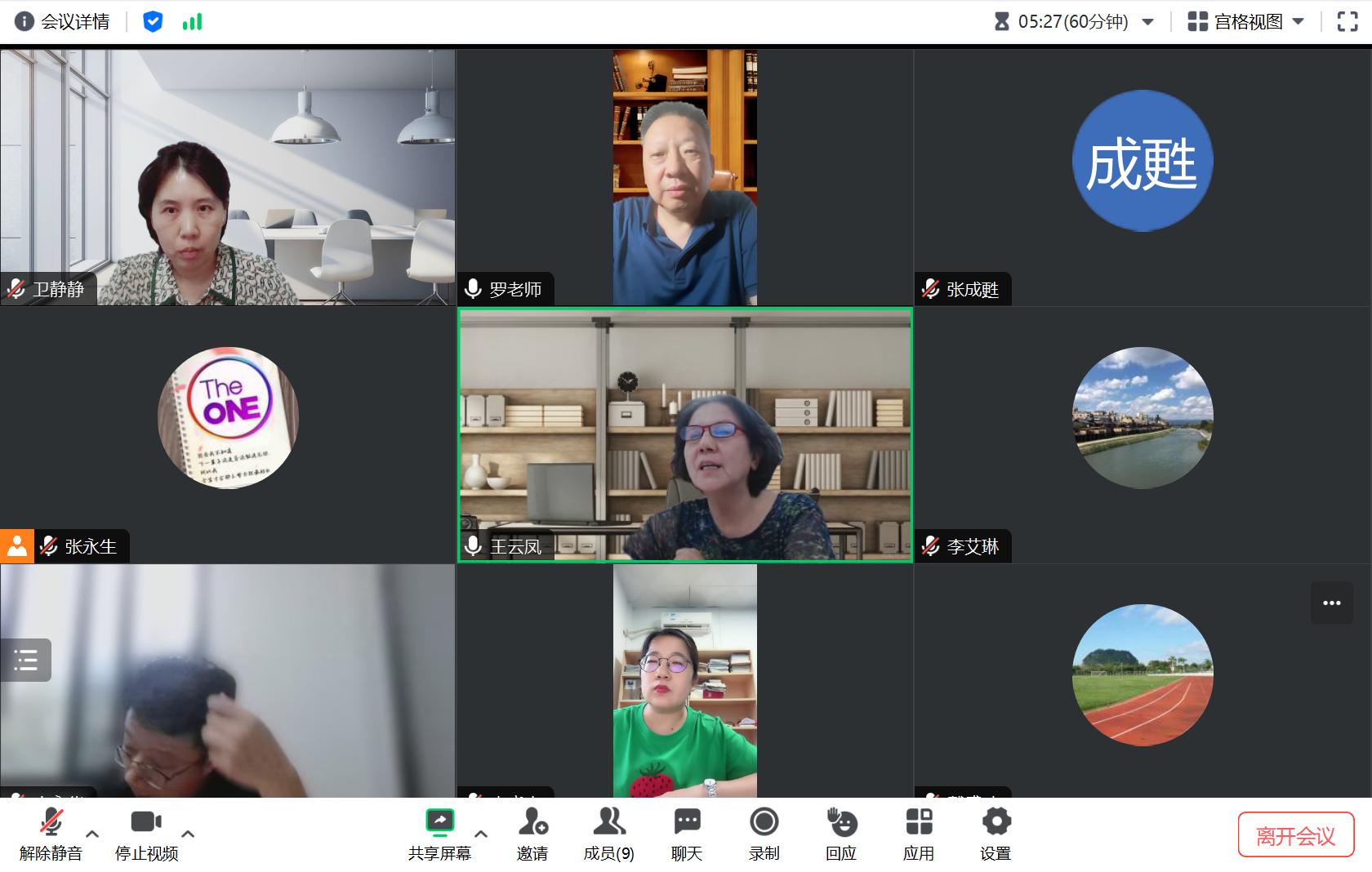Turn off camera with 停止视频

[146, 823]
